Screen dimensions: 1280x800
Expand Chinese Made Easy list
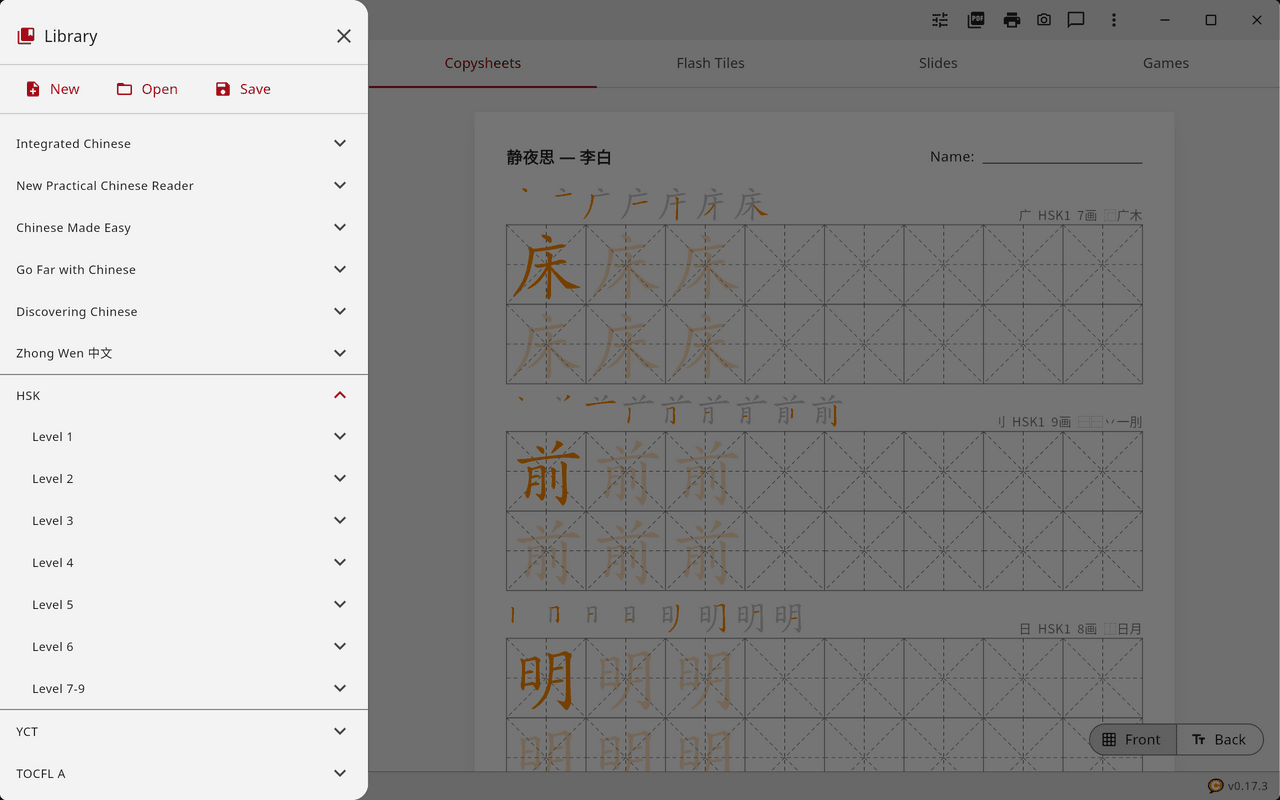click(184, 227)
